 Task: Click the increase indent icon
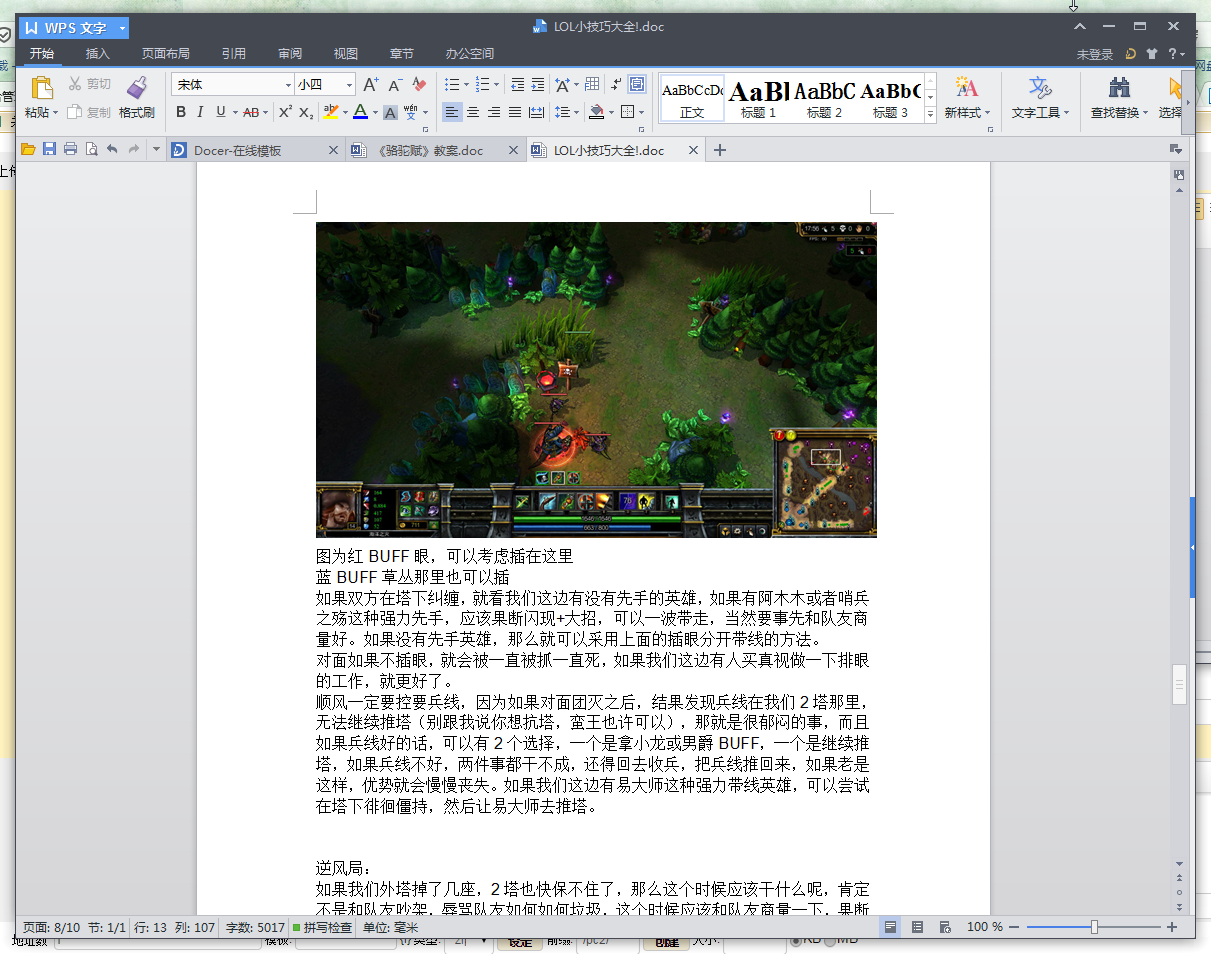click(538, 85)
